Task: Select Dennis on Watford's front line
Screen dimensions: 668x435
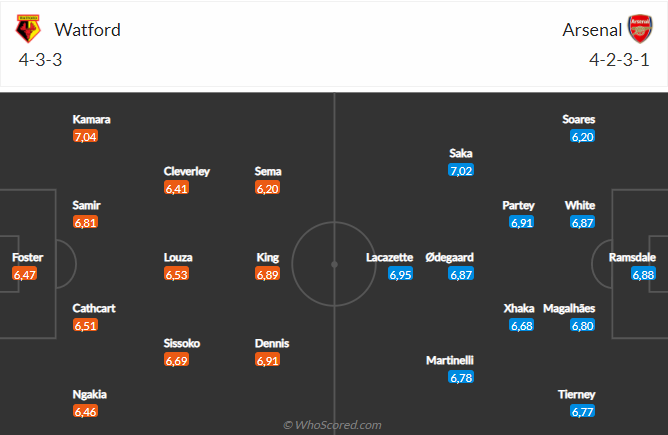Action: tap(273, 343)
